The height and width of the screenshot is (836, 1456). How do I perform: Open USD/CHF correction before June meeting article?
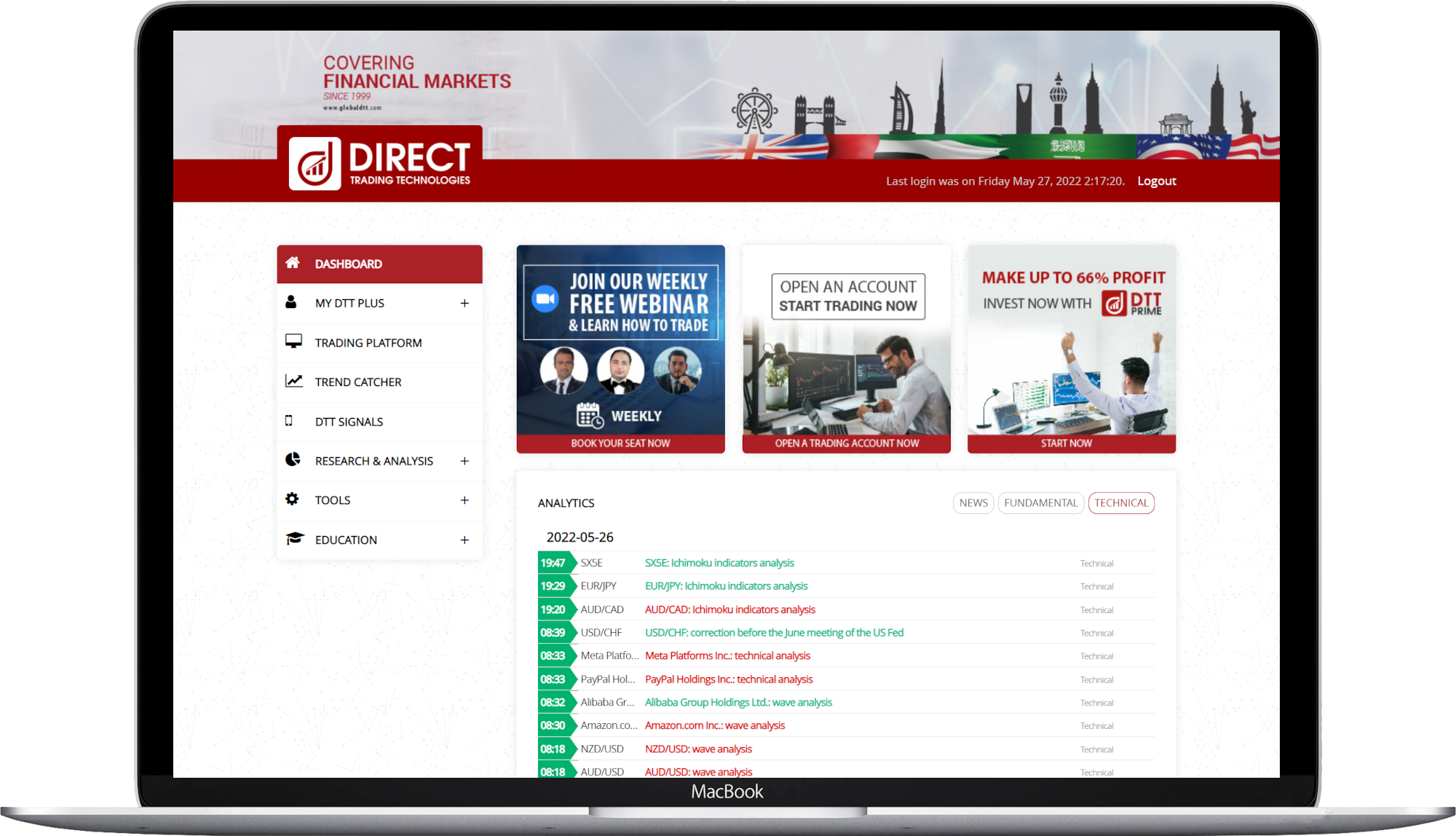774,632
